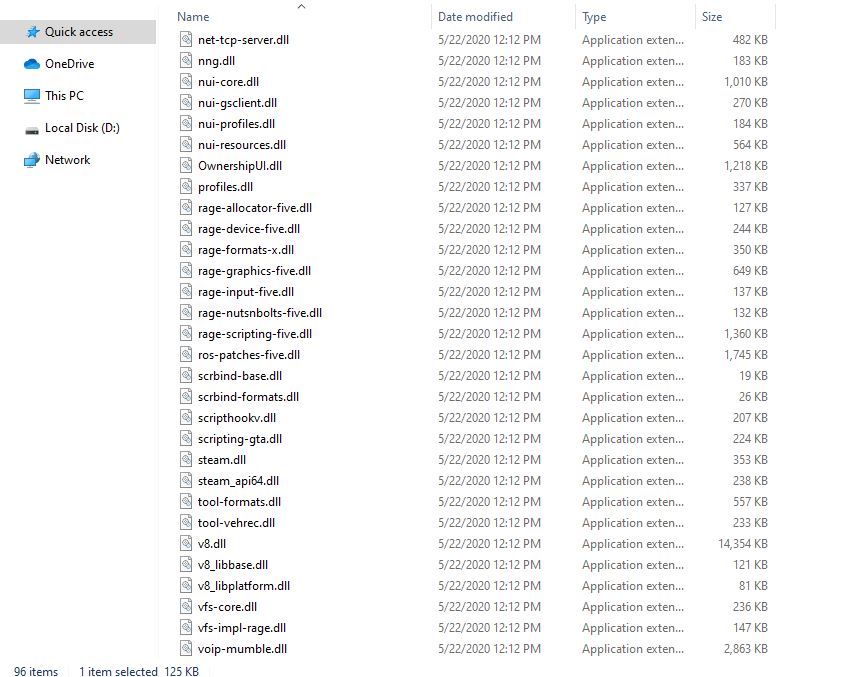Viewport: 861px width, 677px height.
Task: Sort files by the Name column header
Action: click(193, 17)
